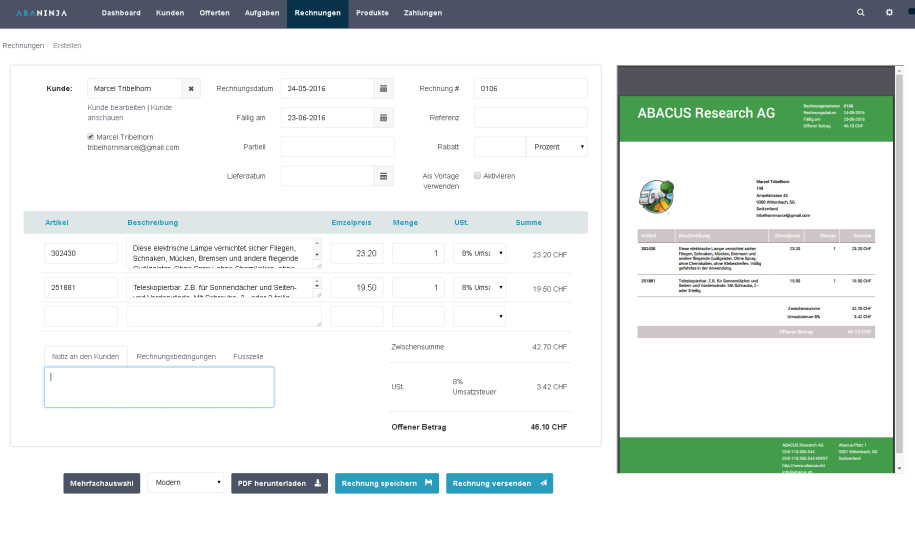Viewport: 915px width, 534px height.
Task: Click Kunde anschauen link
Action: click(130, 113)
